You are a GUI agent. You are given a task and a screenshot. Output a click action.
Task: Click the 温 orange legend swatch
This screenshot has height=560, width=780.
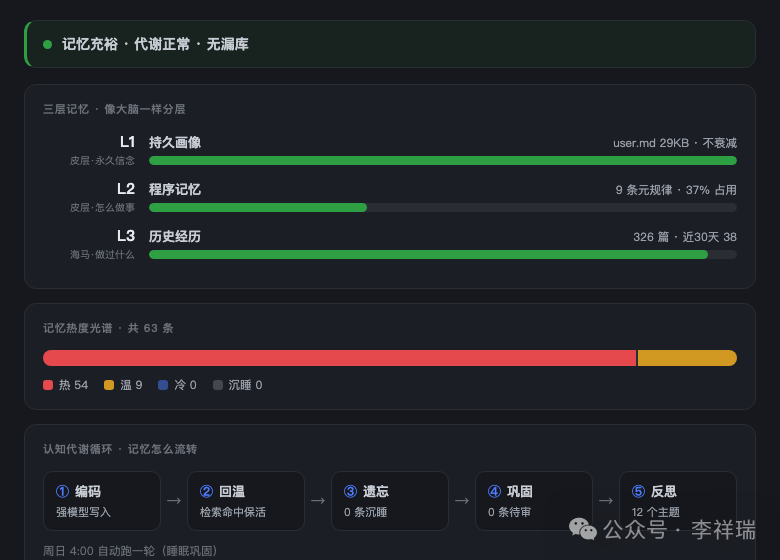(x=109, y=385)
